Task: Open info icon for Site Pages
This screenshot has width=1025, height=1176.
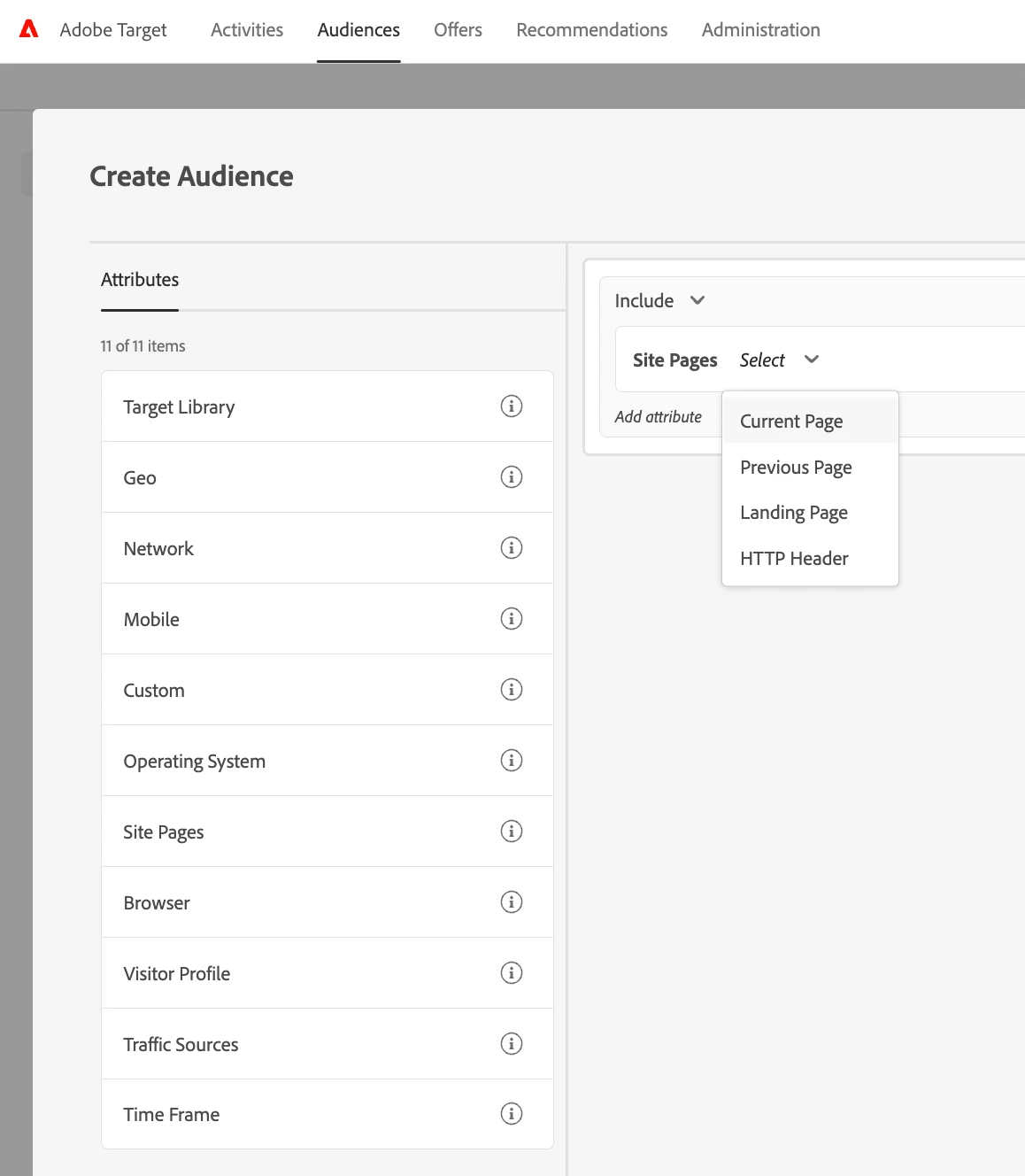Action: coord(512,832)
